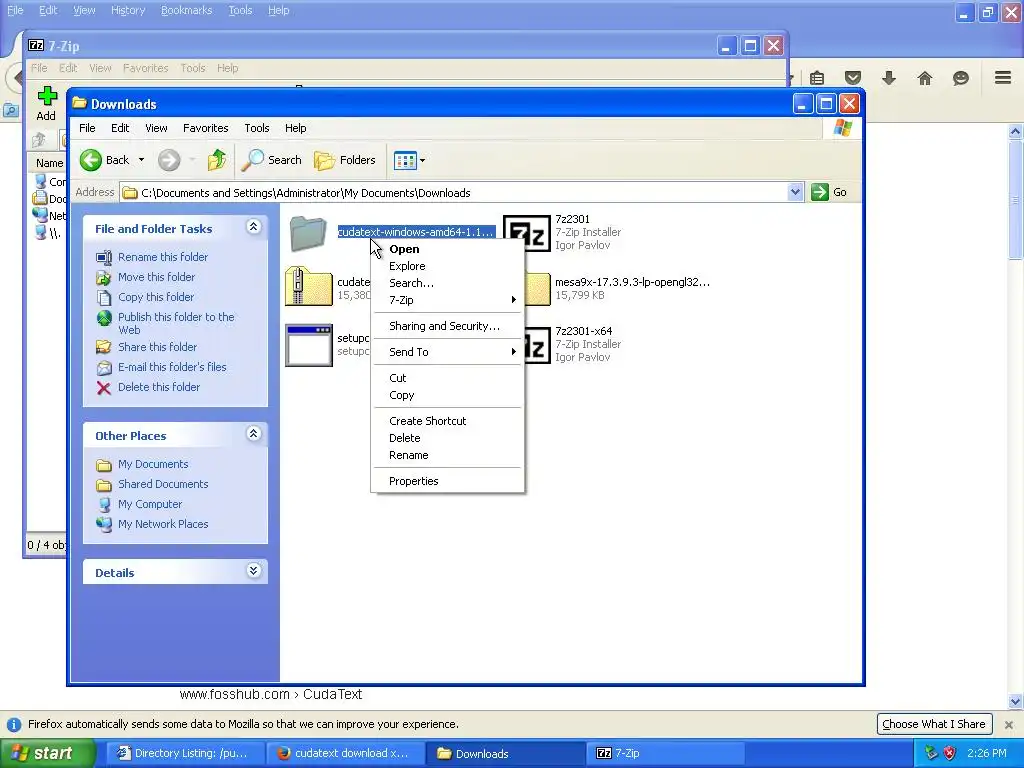
Task: Click Firefox Pocket icon
Action: click(x=853, y=78)
